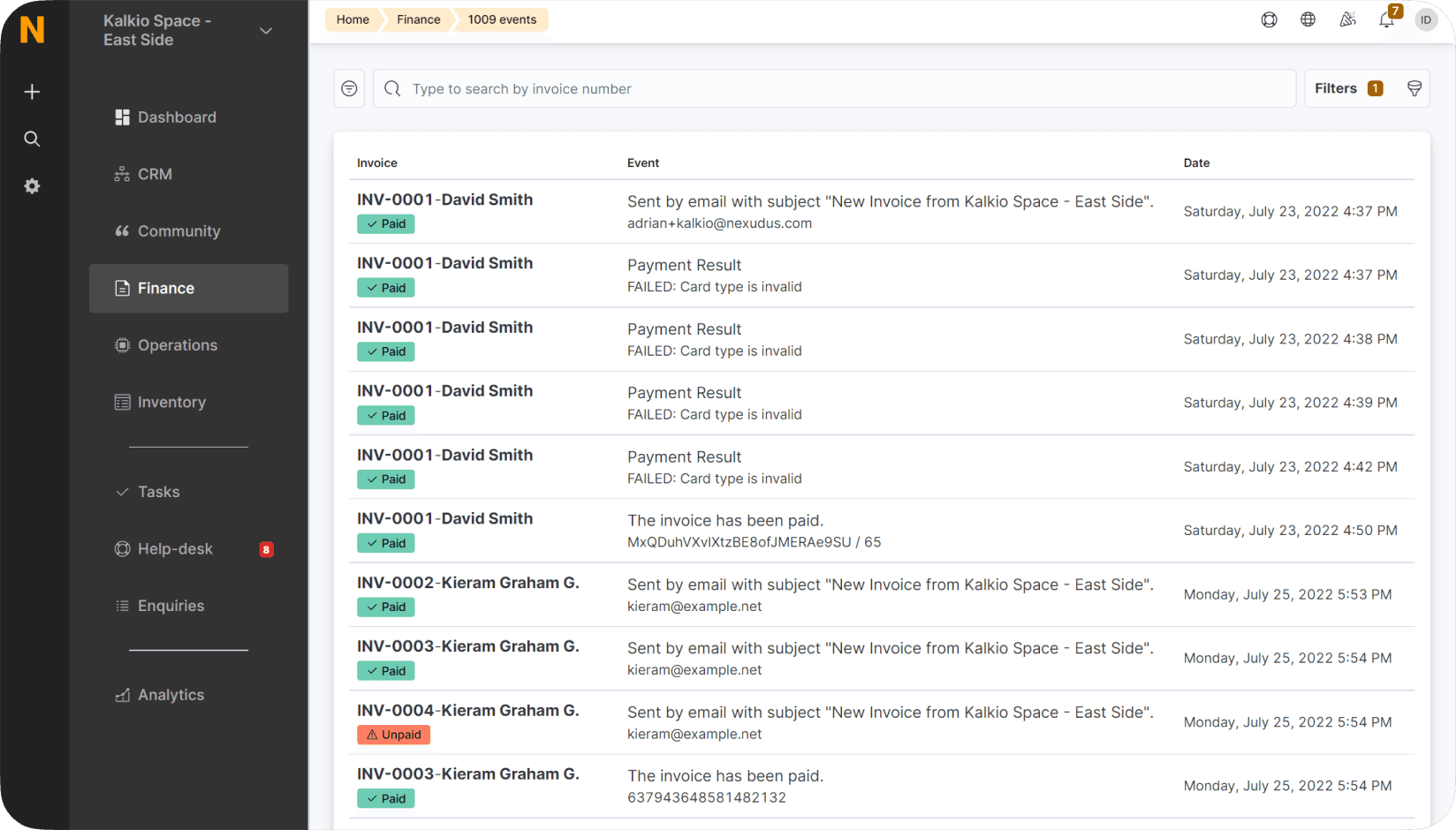Open the ID user avatar menu
This screenshot has height=830, width=1456.
[x=1425, y=19]
